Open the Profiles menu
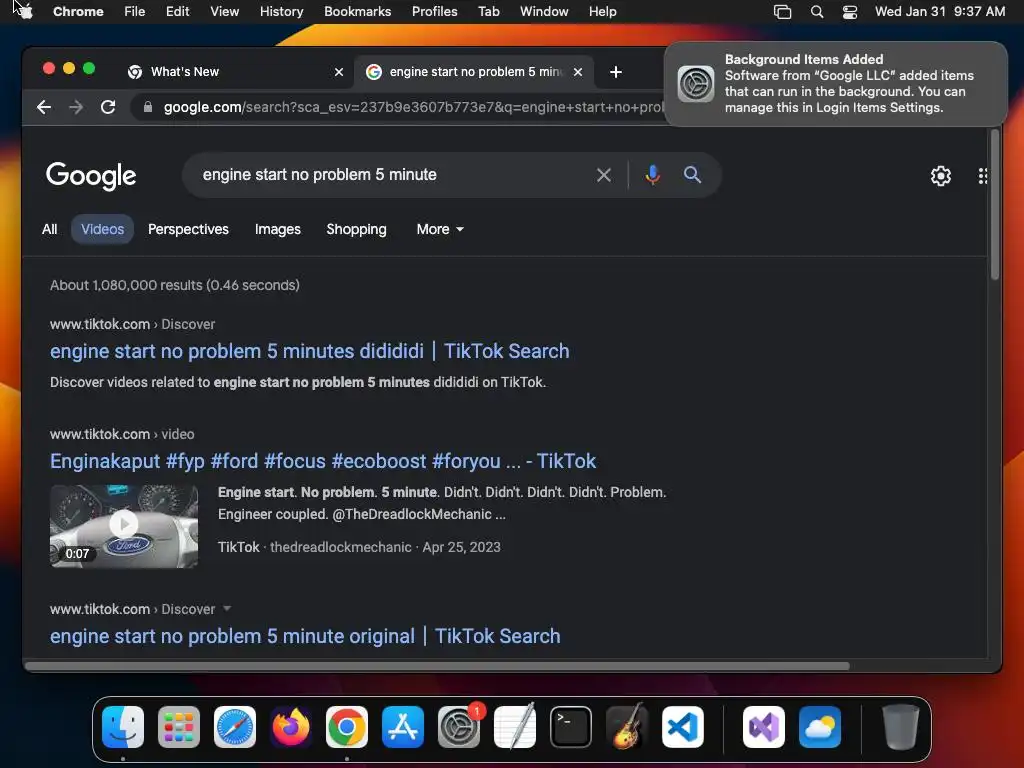Viewport: 1024px width, 768px height. pos(434,12)
